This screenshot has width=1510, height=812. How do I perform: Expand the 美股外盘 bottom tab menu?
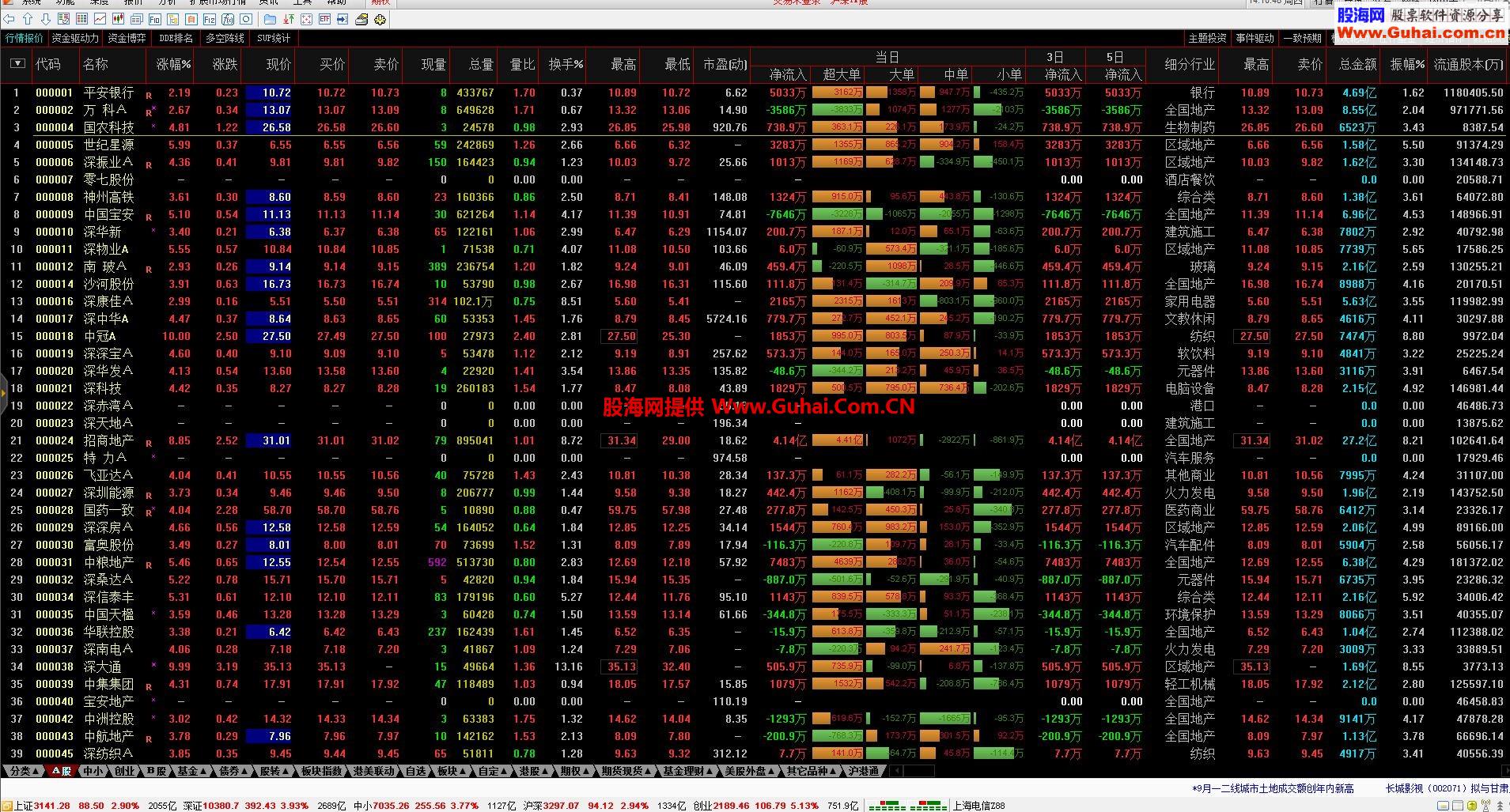coord(750,771)
